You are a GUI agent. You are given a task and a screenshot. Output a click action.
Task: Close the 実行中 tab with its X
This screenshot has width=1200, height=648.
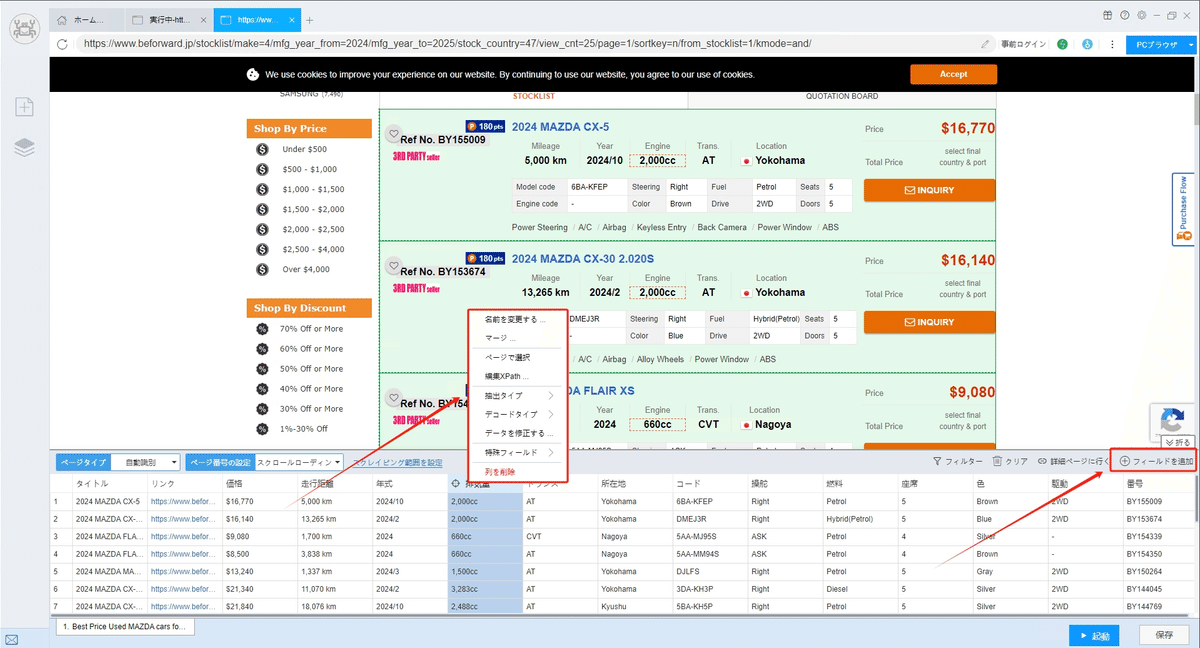pos(203,20)
